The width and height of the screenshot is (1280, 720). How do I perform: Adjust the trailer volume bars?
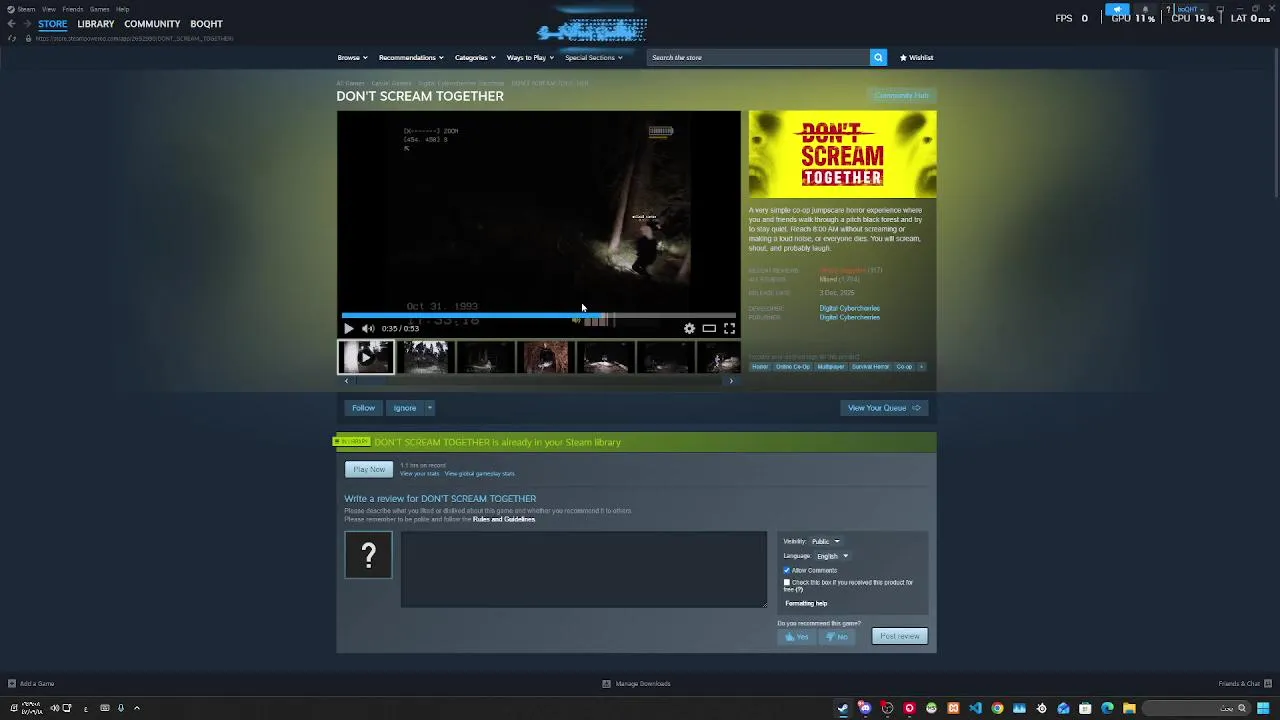pyautogui.click(x=594, y=320)
